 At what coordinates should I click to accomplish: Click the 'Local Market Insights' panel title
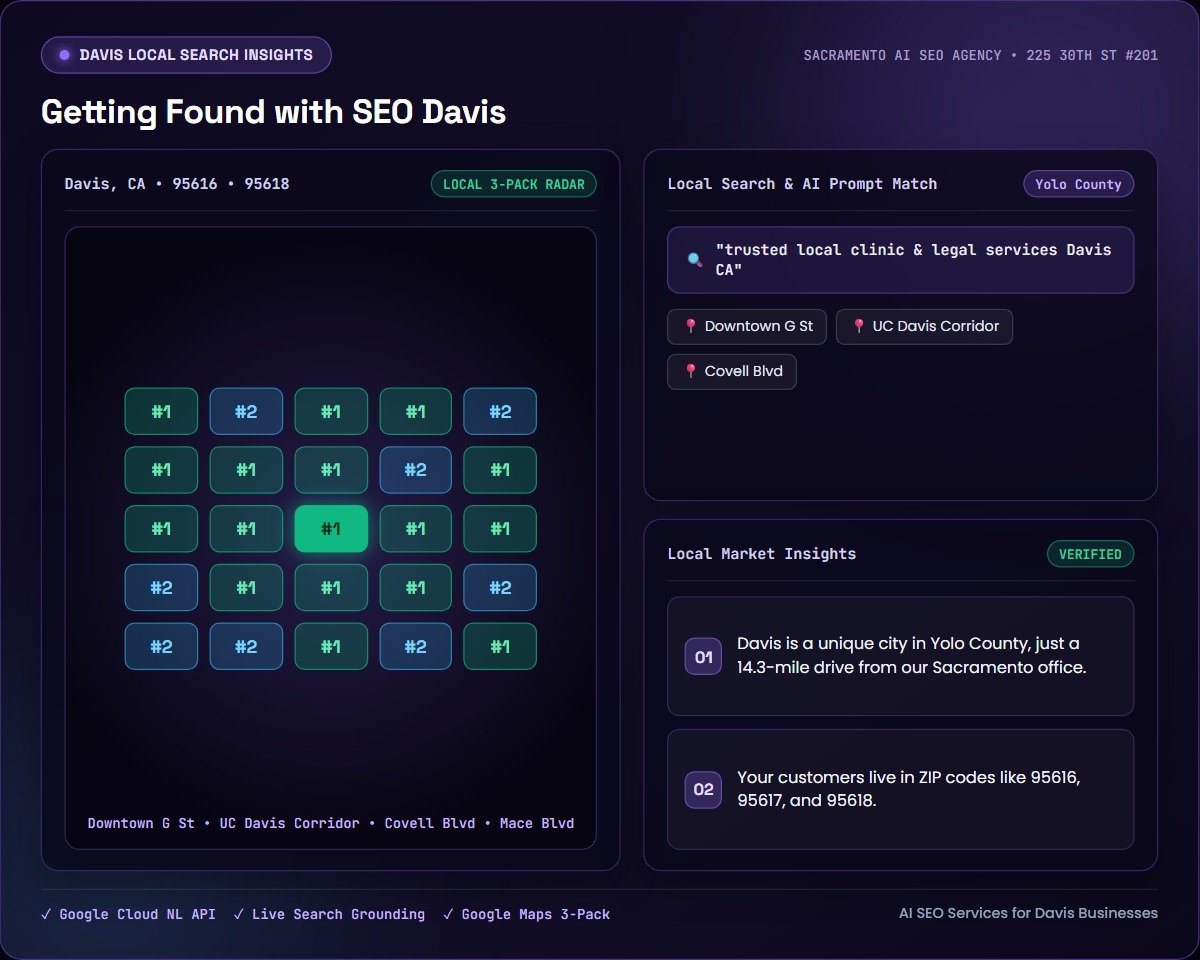pyautogui.click(x=762, y=554)
